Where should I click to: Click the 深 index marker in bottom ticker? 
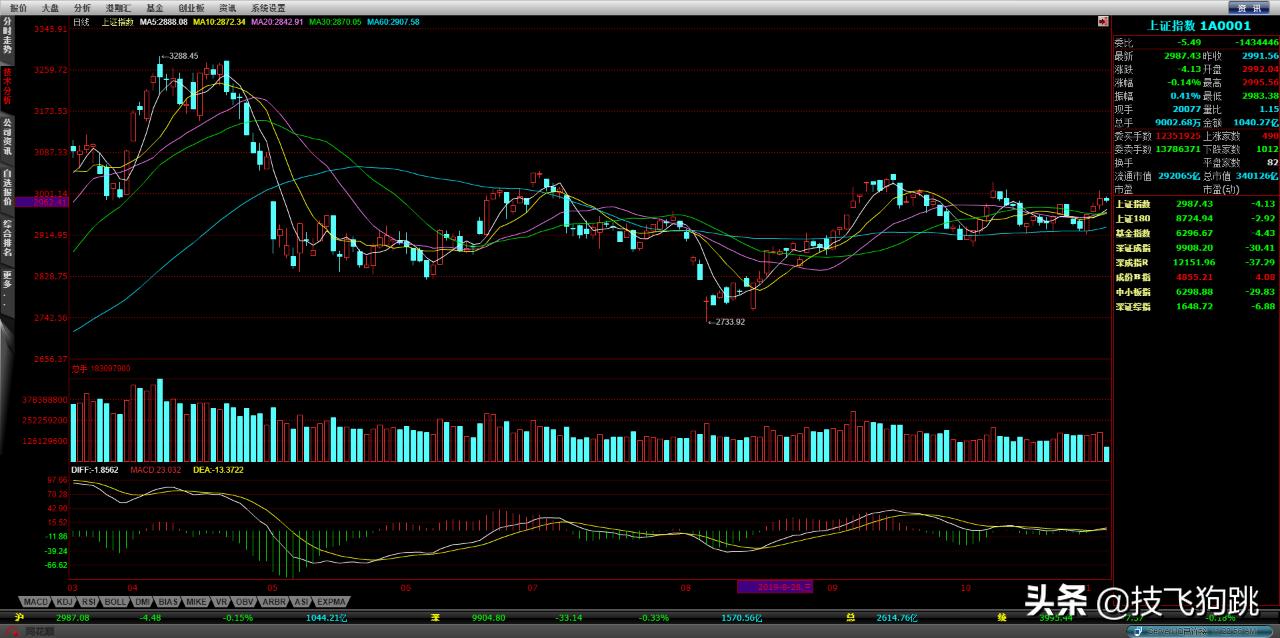click(x=435, y=618)
